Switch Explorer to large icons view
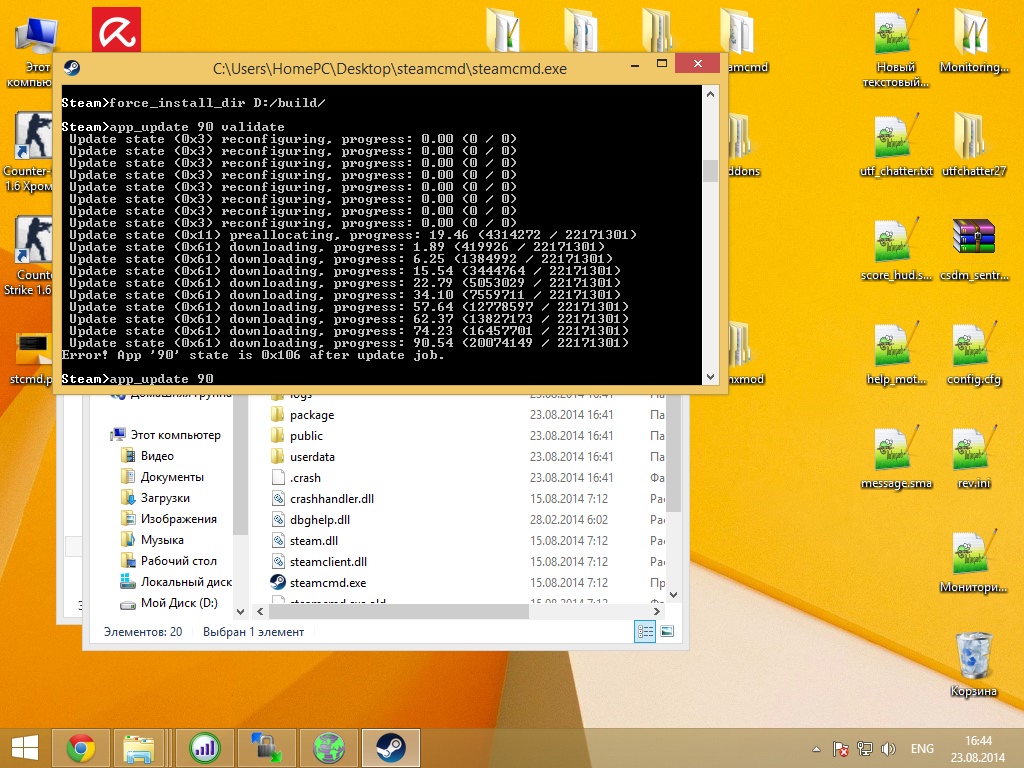 point(667,632)
